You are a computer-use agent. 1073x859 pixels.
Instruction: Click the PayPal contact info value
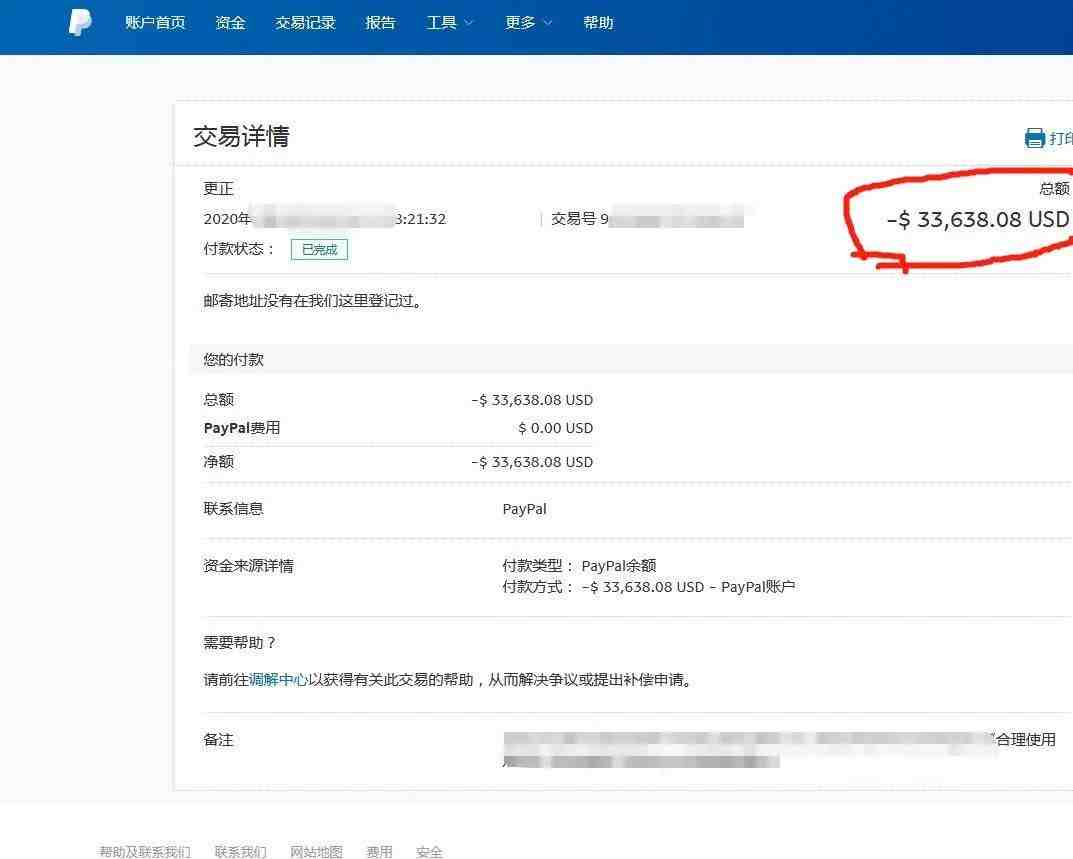pyautogui.click(x=524, y=509)
